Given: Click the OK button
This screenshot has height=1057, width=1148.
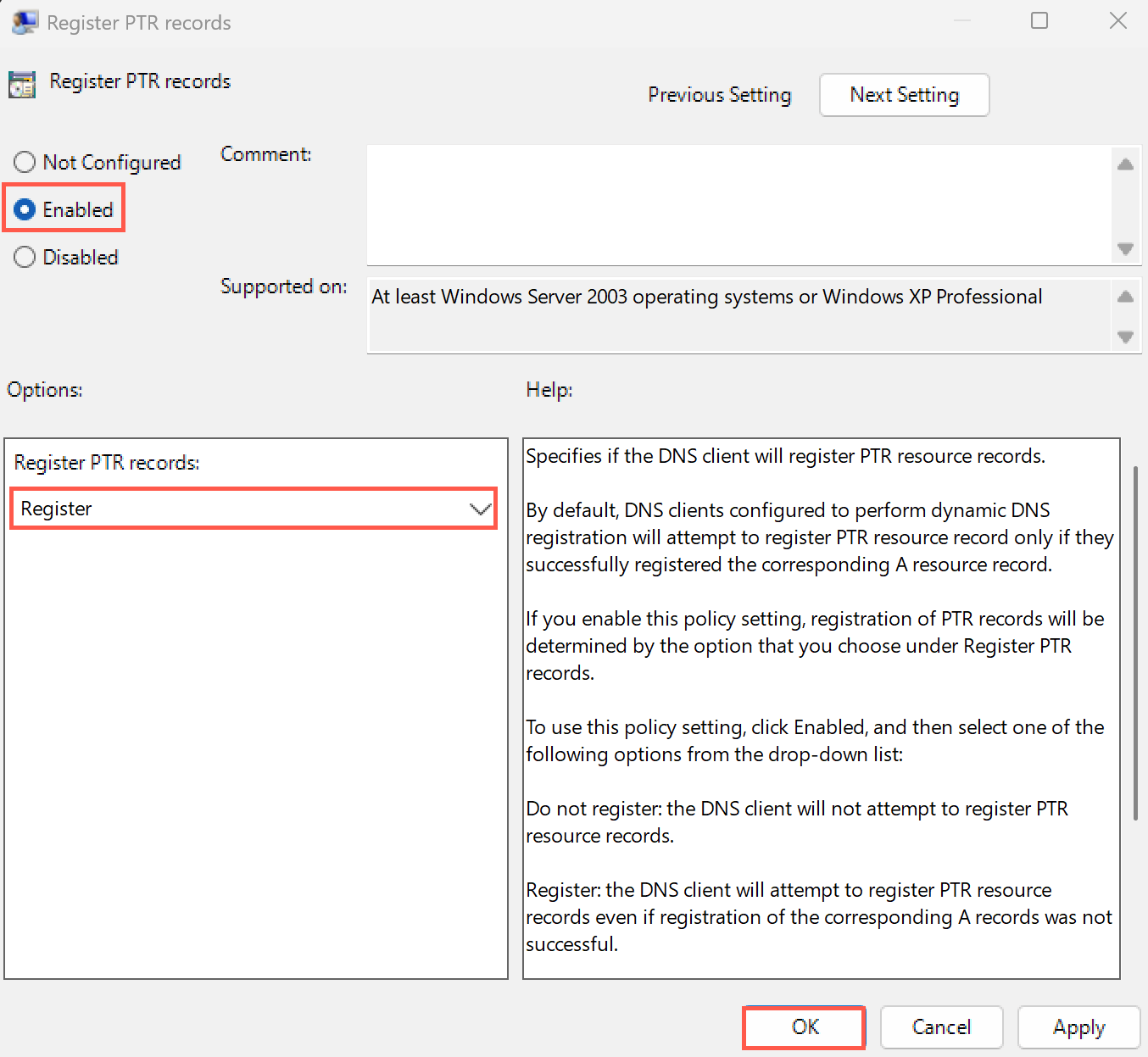Looking at the screenshot, I should [x=805, y=1027].
